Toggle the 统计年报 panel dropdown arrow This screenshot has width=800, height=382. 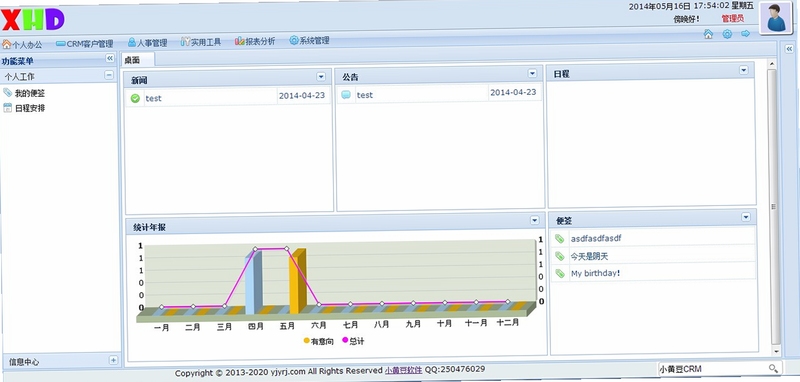point(534,220)
